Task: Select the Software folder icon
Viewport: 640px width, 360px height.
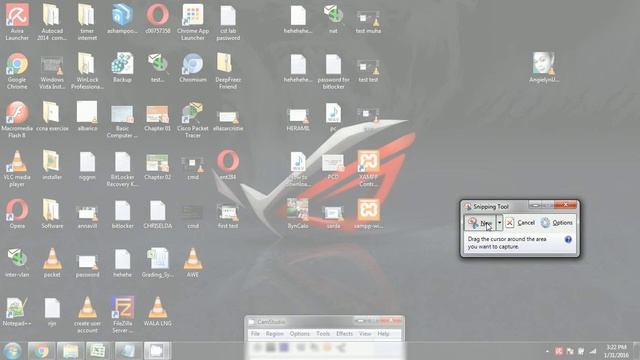Action: coord(52,213)
